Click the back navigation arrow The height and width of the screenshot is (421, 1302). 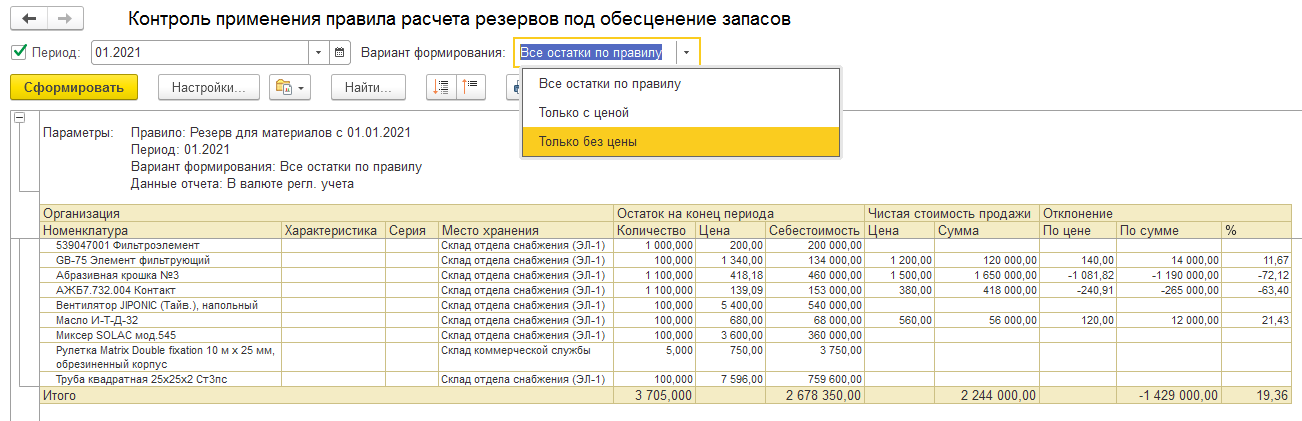pyautogui.click(x=28, y=19)
